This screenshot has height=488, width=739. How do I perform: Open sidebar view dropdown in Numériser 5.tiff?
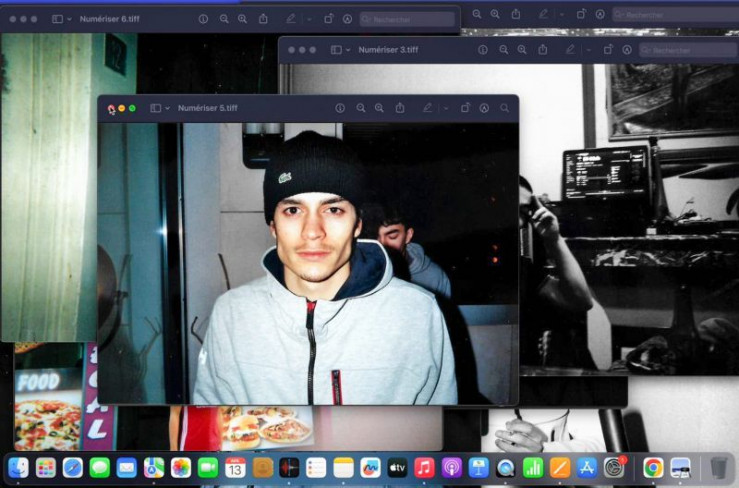(x=159, y=108)
